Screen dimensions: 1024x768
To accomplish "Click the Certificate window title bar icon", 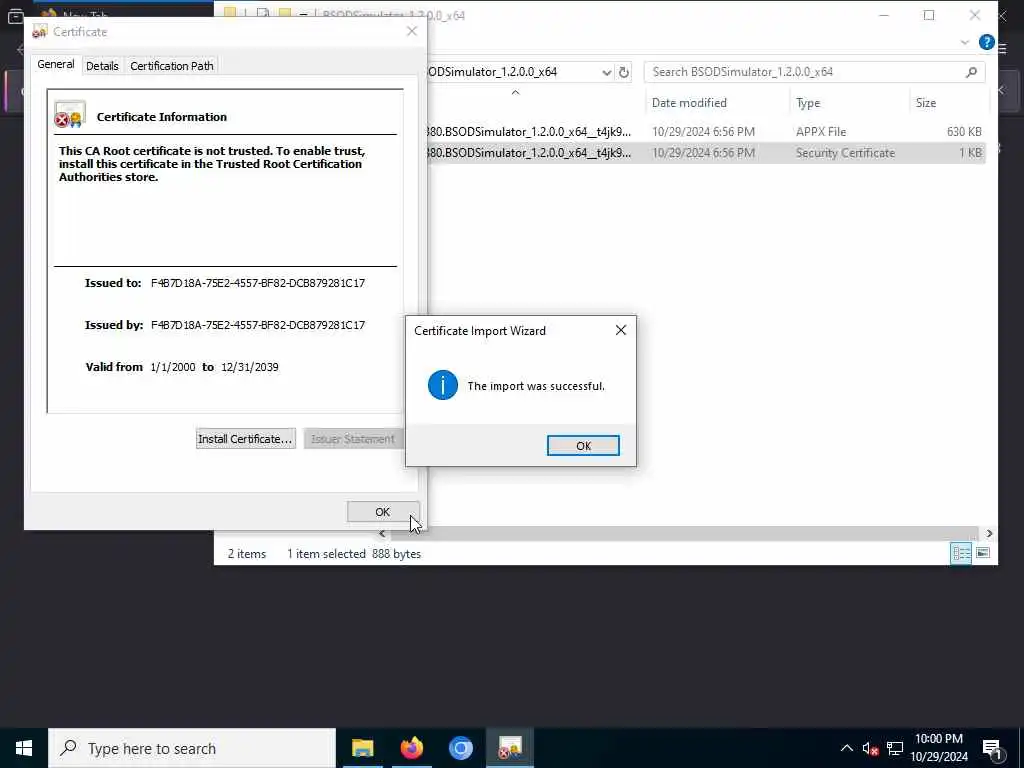I will click(40, 31).
